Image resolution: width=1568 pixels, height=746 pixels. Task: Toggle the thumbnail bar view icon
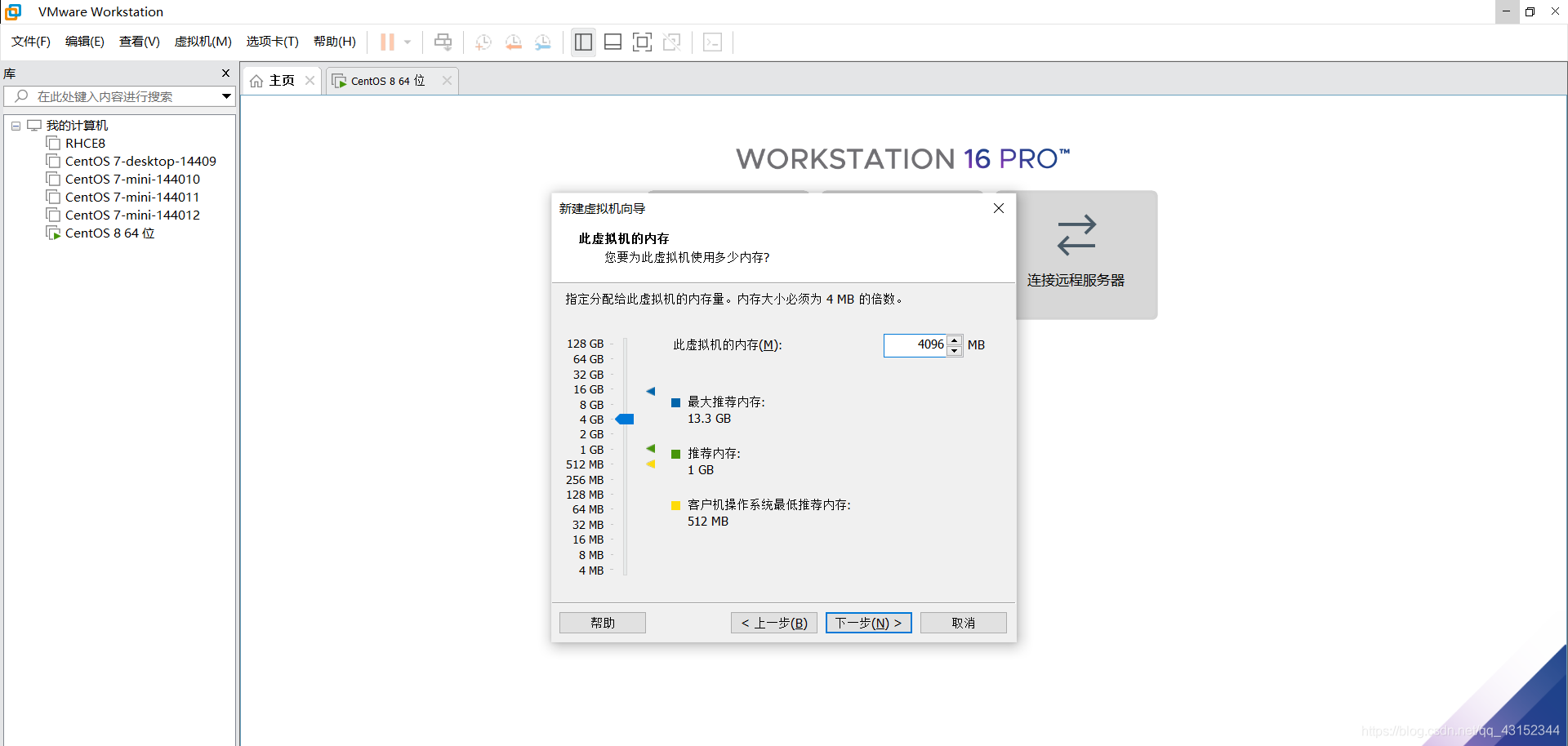coord(612,42)
